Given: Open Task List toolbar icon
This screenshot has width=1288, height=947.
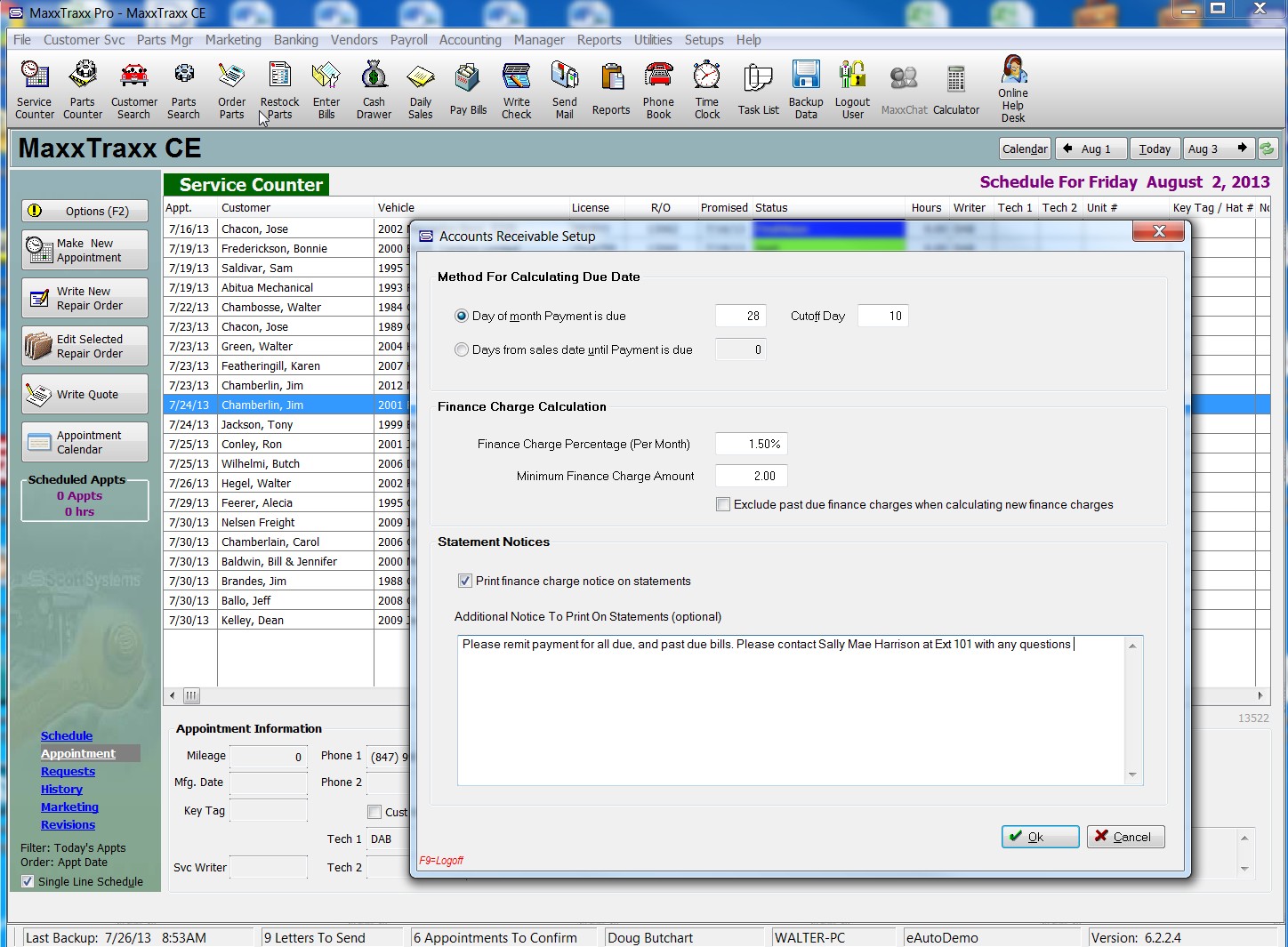Looking at the screenshot, I should [758, 90].
